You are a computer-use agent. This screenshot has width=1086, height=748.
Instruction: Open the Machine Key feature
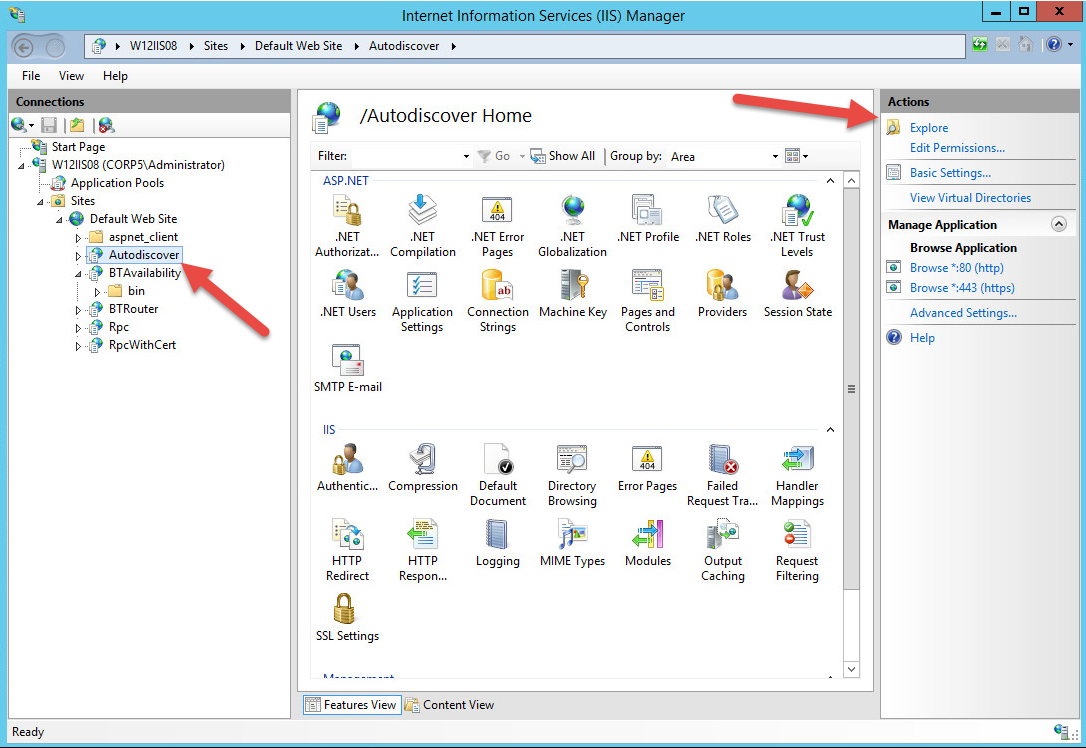pyautogui.click(x=572, y=294)
